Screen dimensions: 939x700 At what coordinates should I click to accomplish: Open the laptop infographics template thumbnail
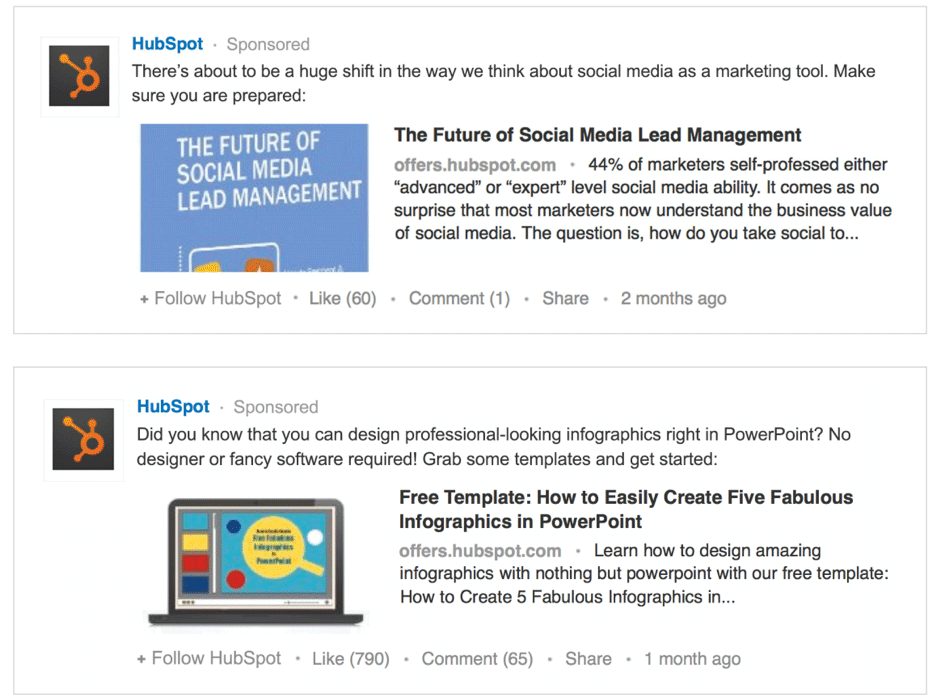point(255,561)
